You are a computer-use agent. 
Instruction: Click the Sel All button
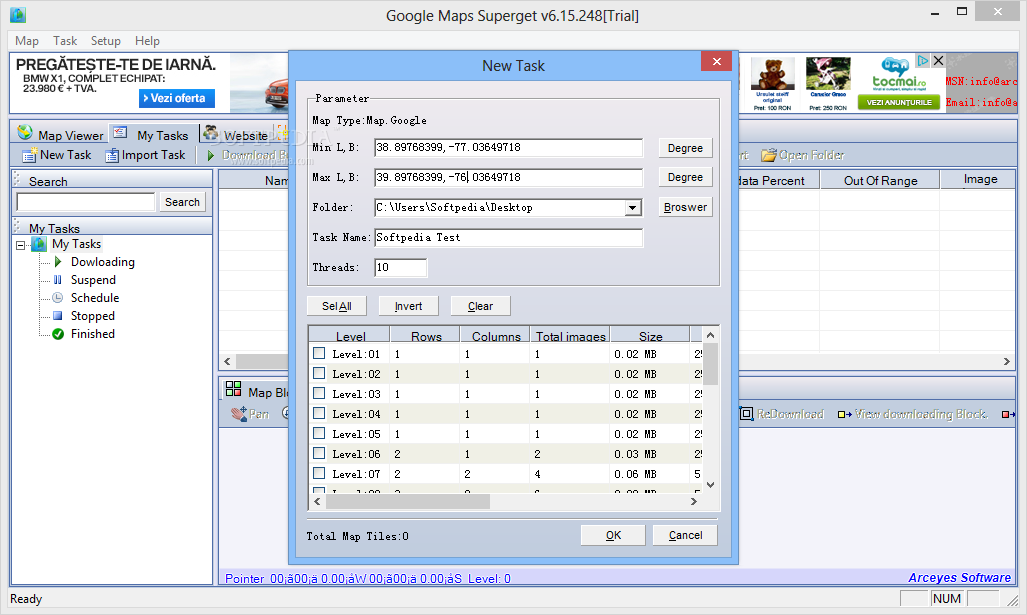337,306
